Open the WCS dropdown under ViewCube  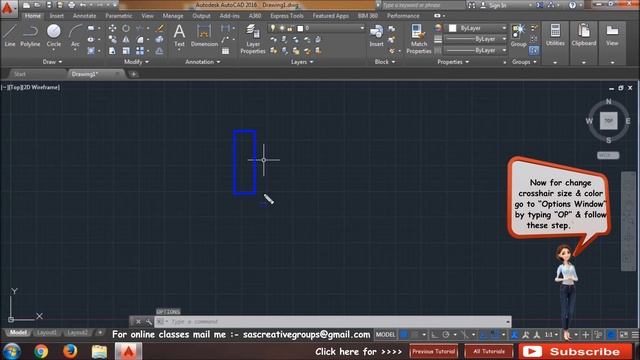click(608, 155)
